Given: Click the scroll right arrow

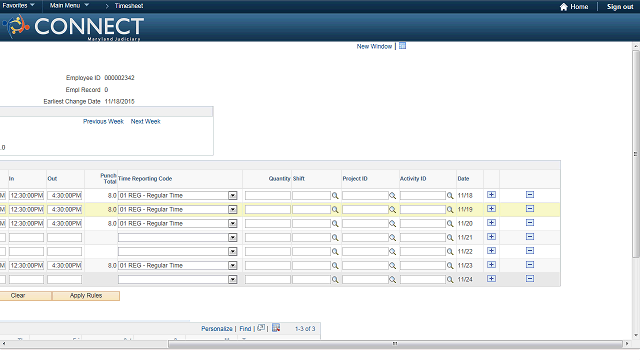Looking at the screenshot, I should tap(627, 344).
